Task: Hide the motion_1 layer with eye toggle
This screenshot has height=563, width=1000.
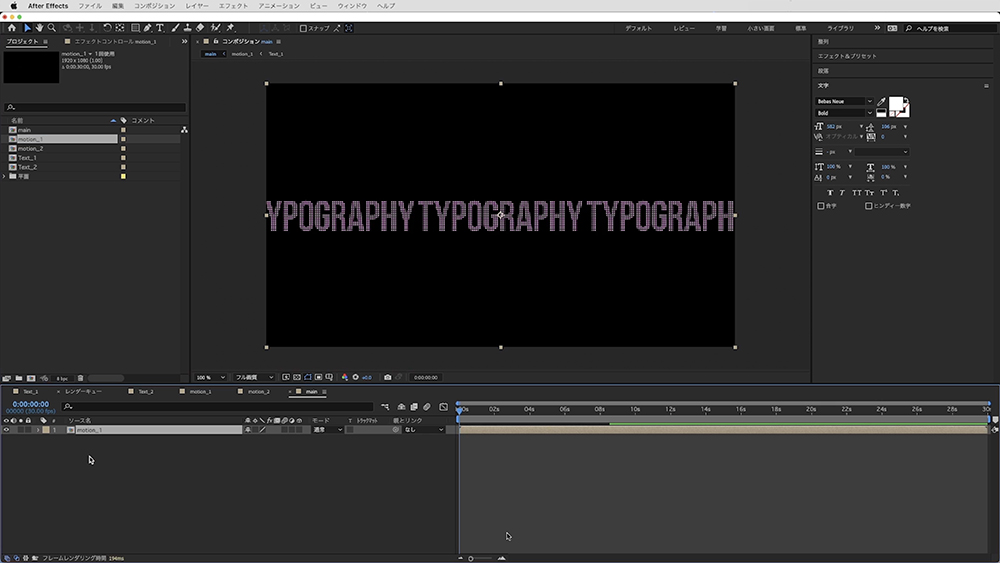Action: tap(6, 430)
